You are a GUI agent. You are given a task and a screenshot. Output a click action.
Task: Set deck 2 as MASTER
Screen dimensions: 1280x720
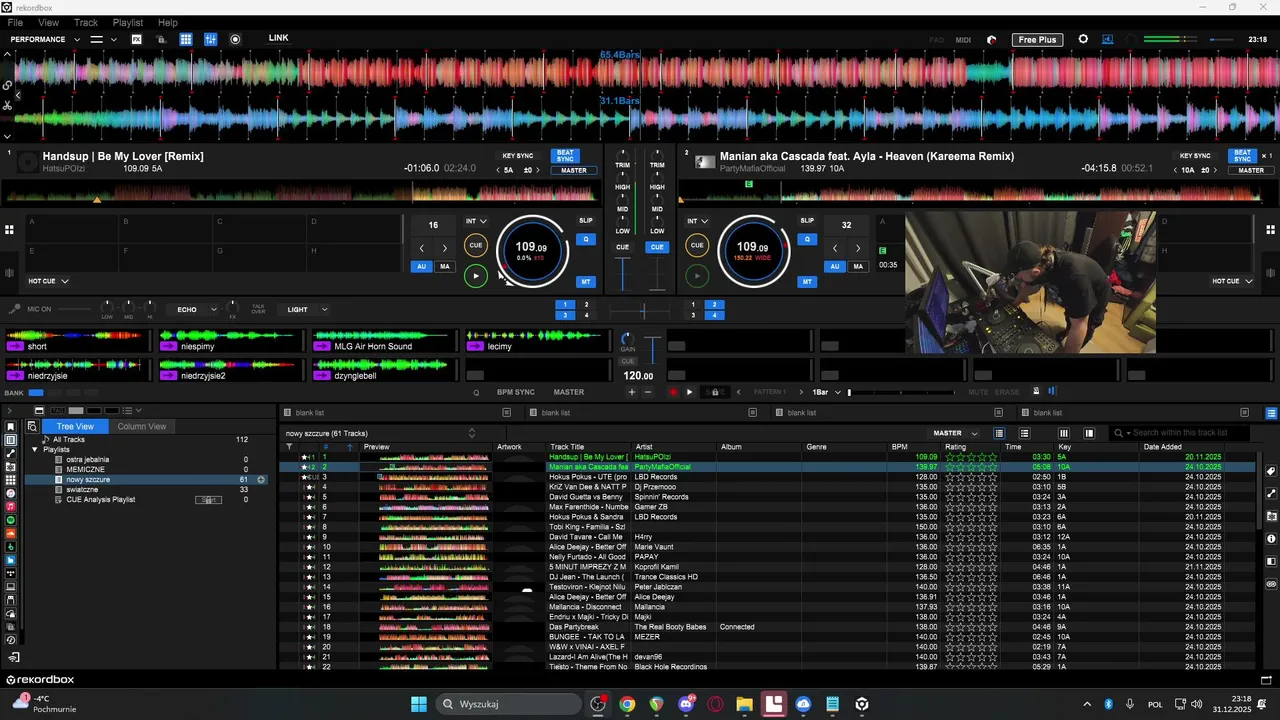pyautogui.click(x=1251, y=170)
